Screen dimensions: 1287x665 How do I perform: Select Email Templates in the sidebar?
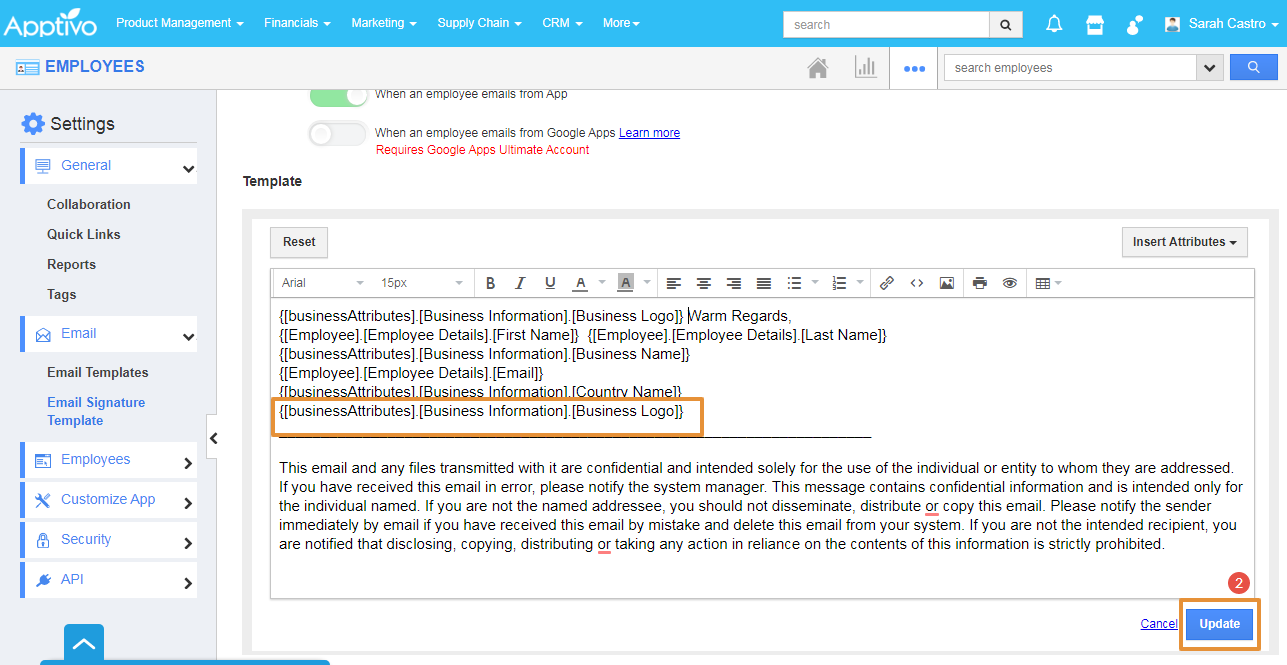coord(97,372)
